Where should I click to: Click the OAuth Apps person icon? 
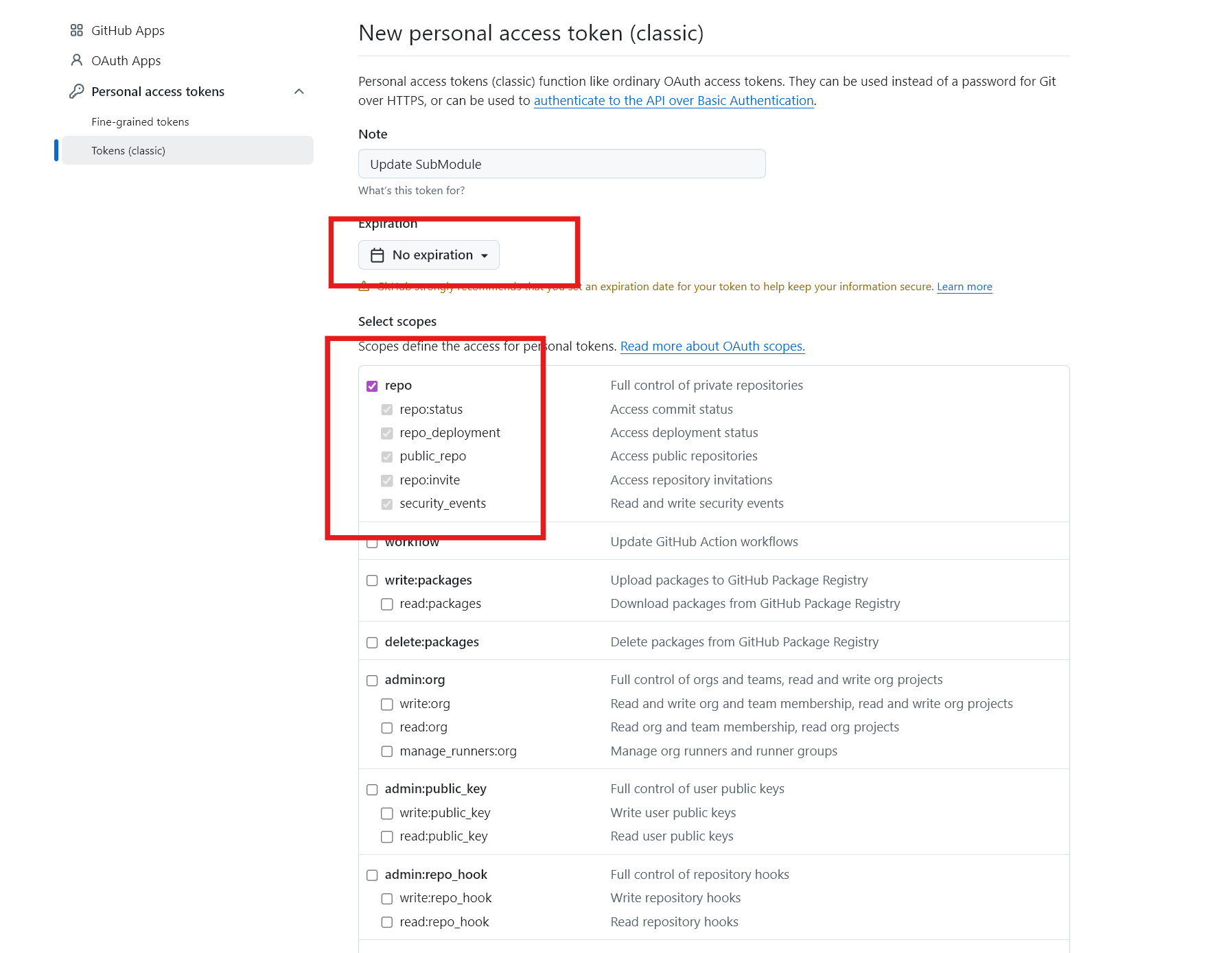[77, 60]
